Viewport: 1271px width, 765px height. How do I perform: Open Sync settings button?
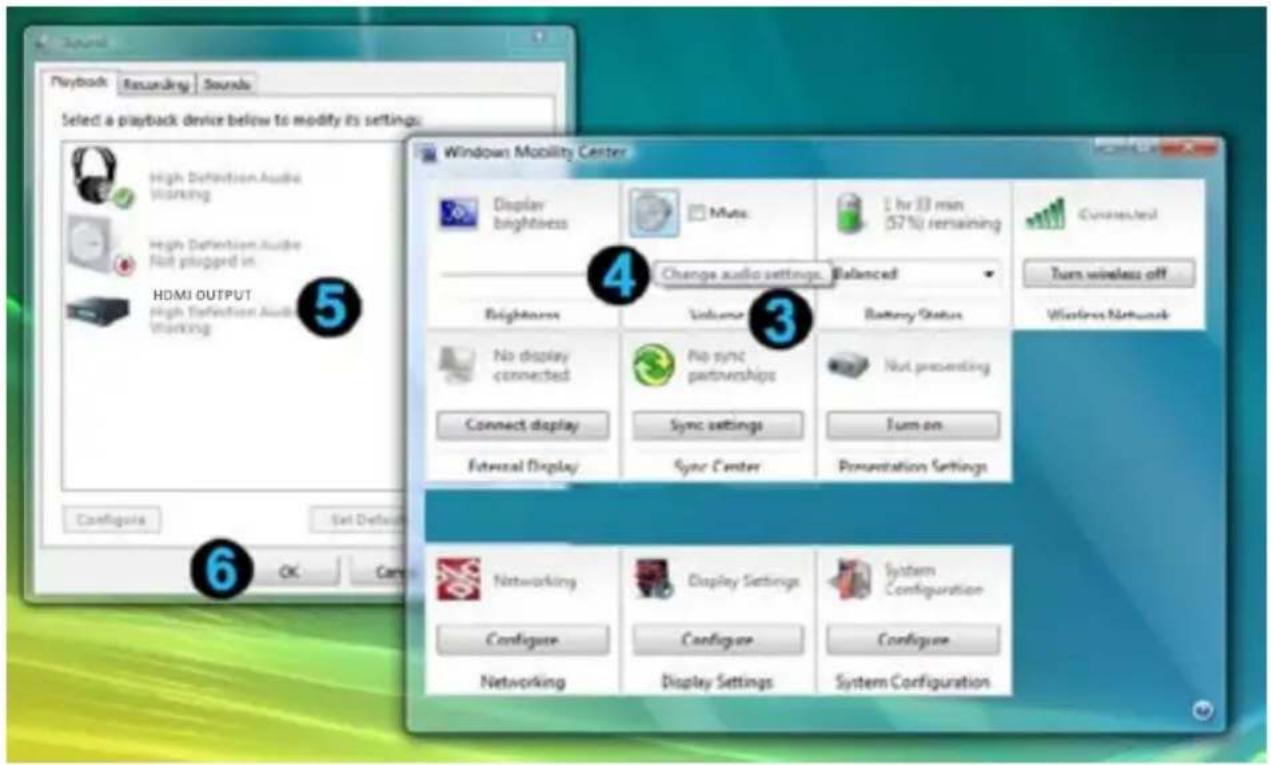pos(717,425)
